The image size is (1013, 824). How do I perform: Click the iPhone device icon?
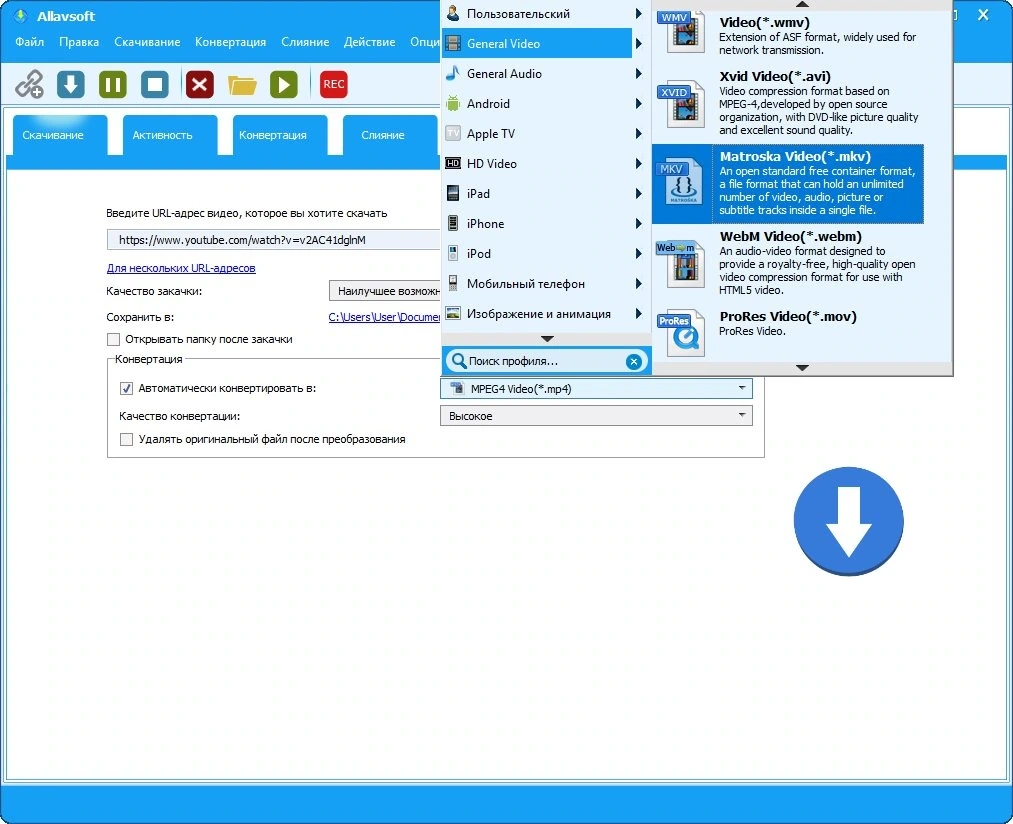tap(454, 223)
